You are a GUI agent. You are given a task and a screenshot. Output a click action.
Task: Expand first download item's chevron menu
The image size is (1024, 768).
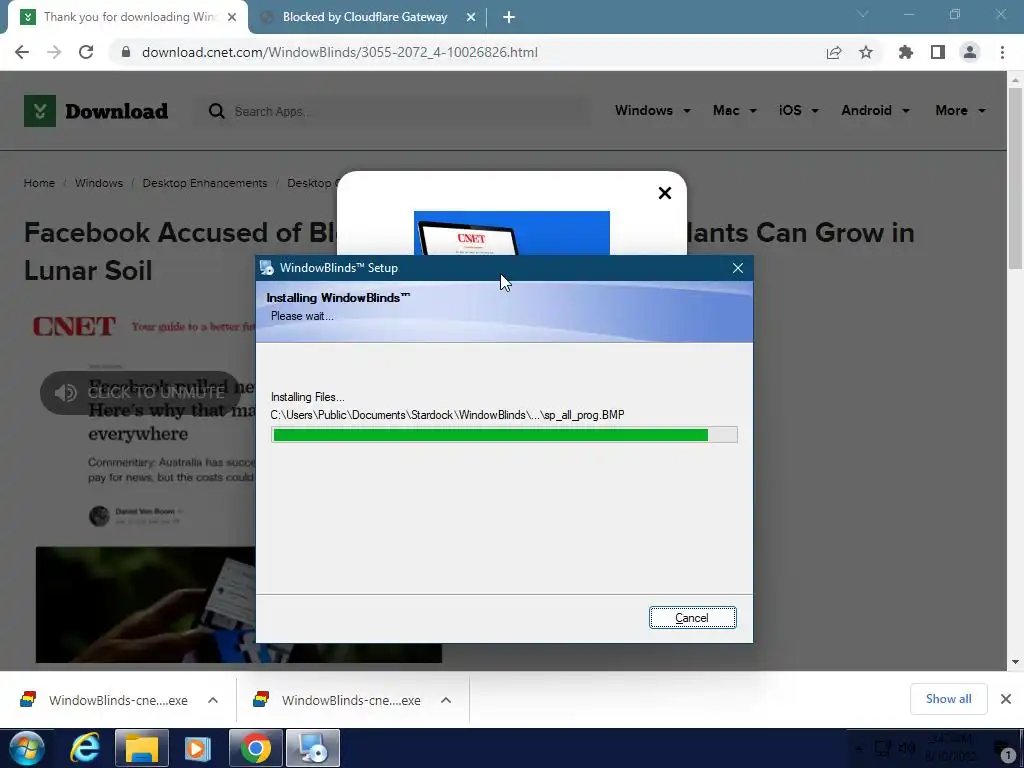[213, 700]
